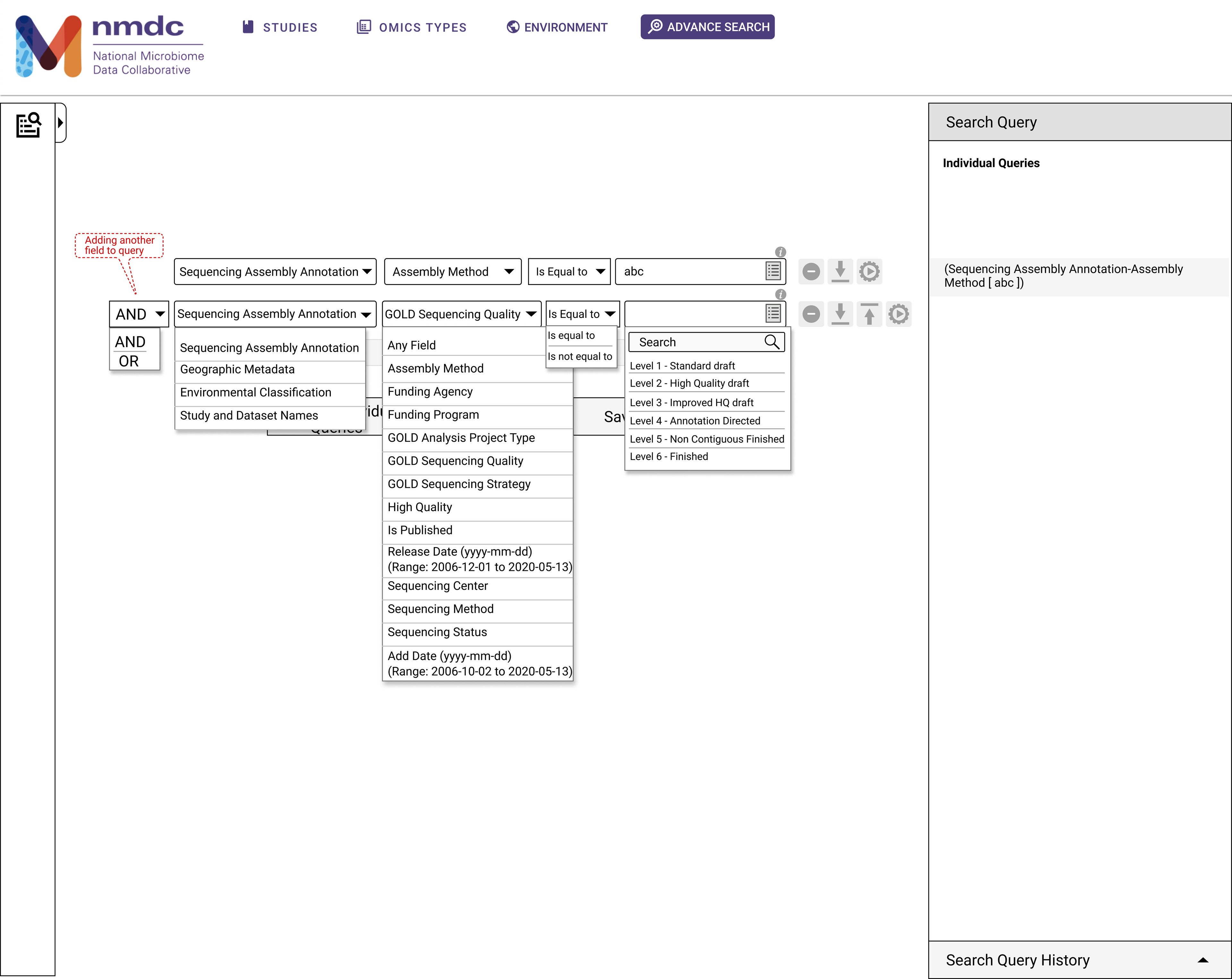The image size is (1232, 979).
Task: Click the NMDC logo
Action: (x=109, y=46)
